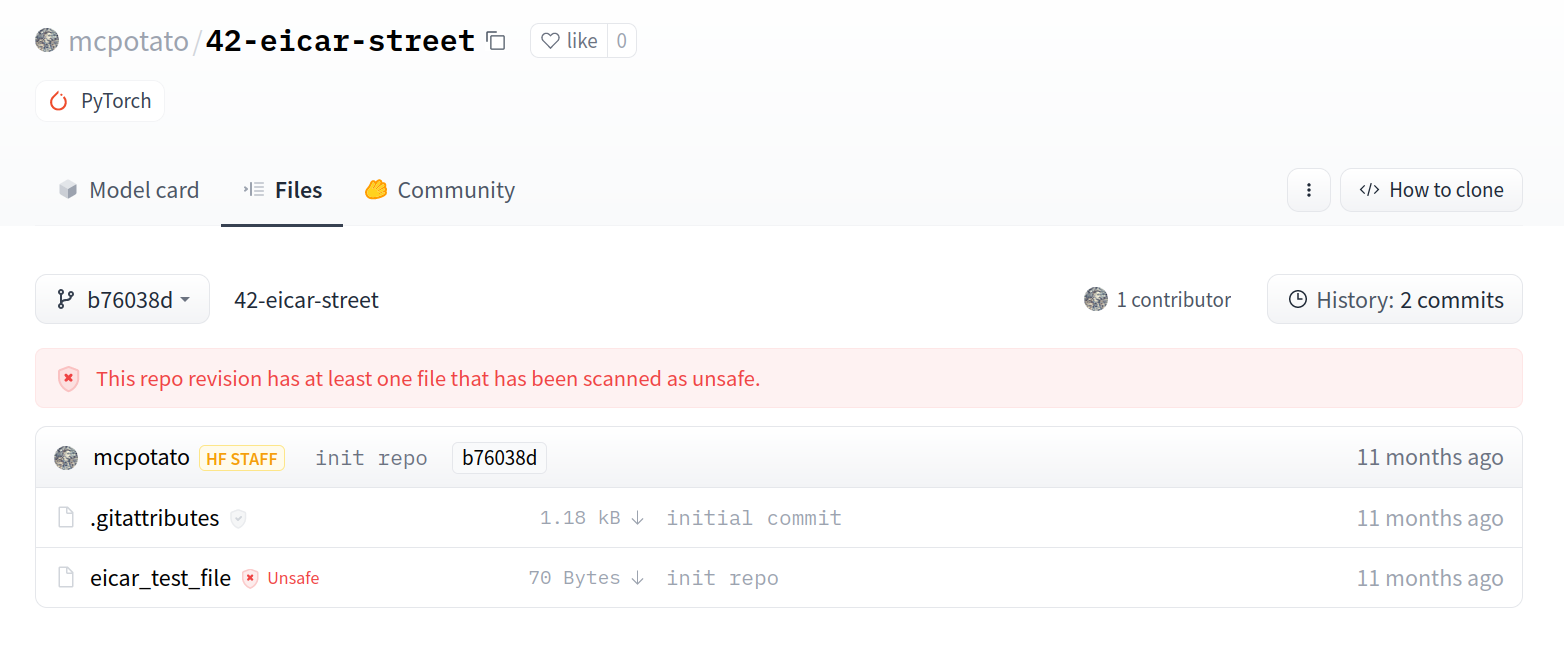Open the eicar_test_file entry
Viewport: 1564px width, 645px height.
[160, 578]
